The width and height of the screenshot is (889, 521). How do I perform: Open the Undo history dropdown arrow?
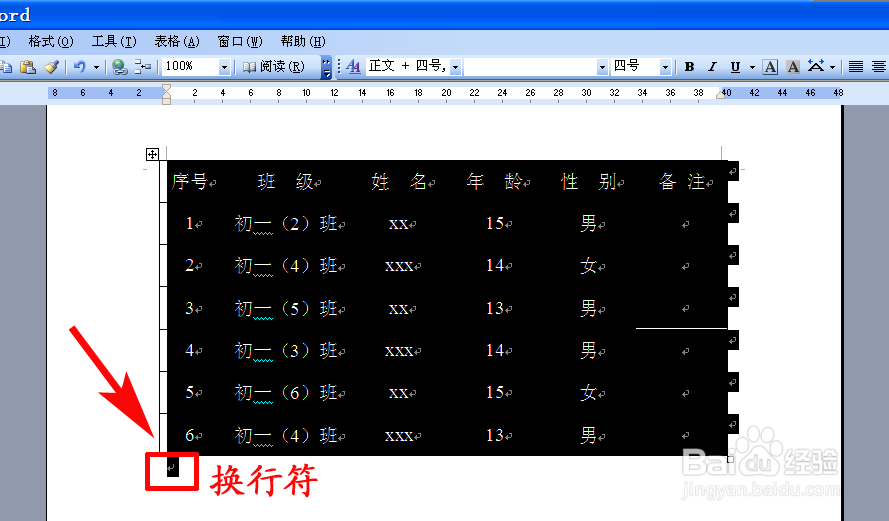point(96,67)
